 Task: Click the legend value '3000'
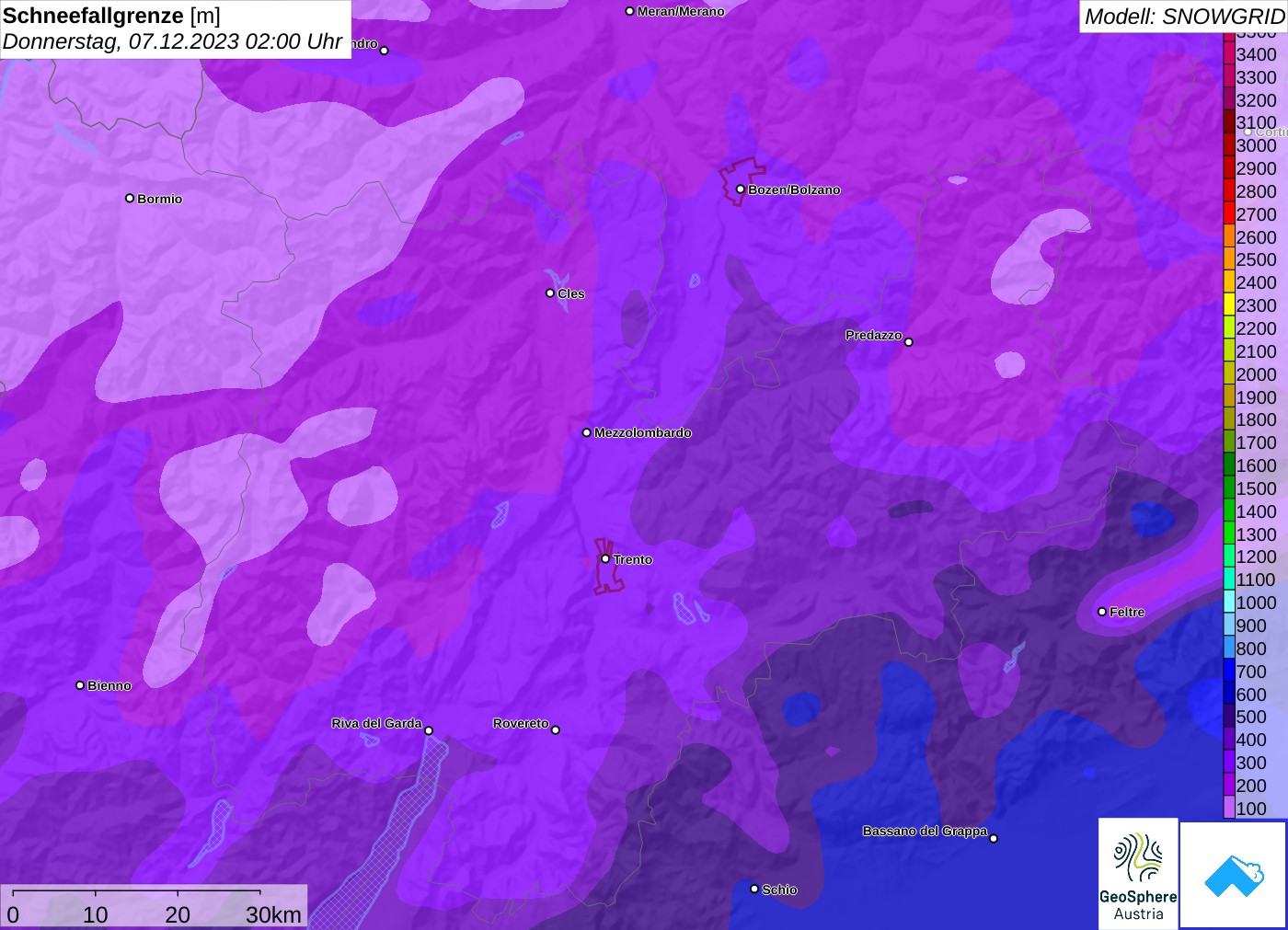point(1256,145)
